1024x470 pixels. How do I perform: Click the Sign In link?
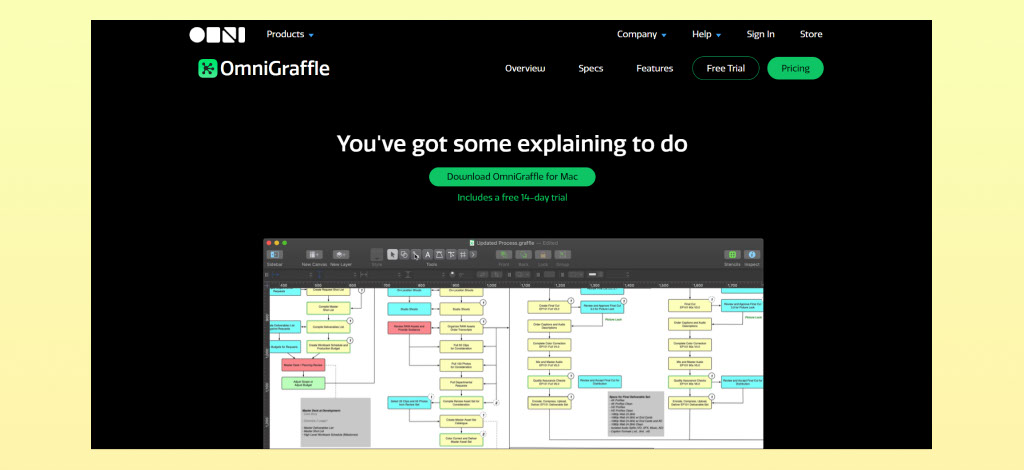[761, 35]
